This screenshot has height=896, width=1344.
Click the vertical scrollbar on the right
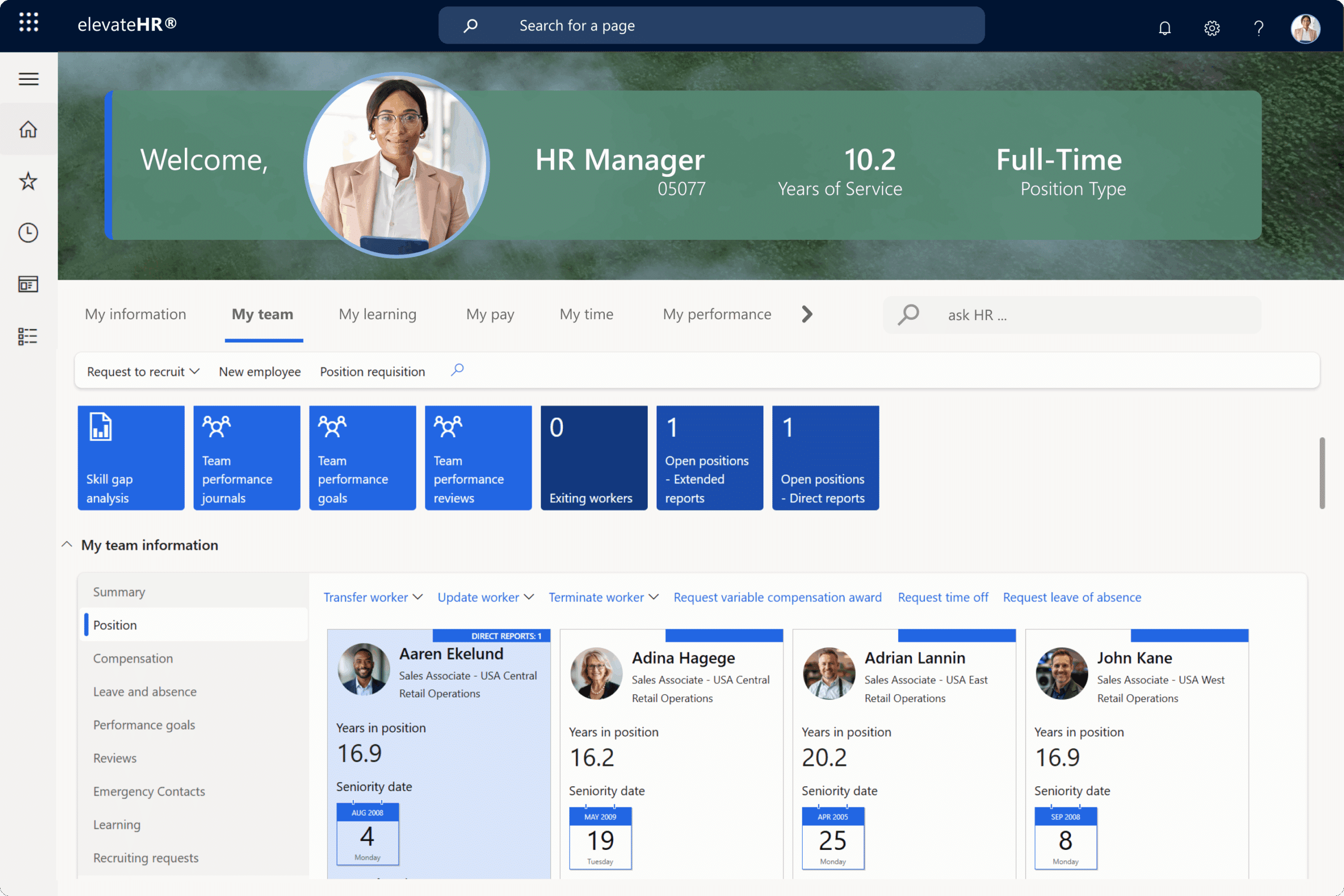[1321, 473]
